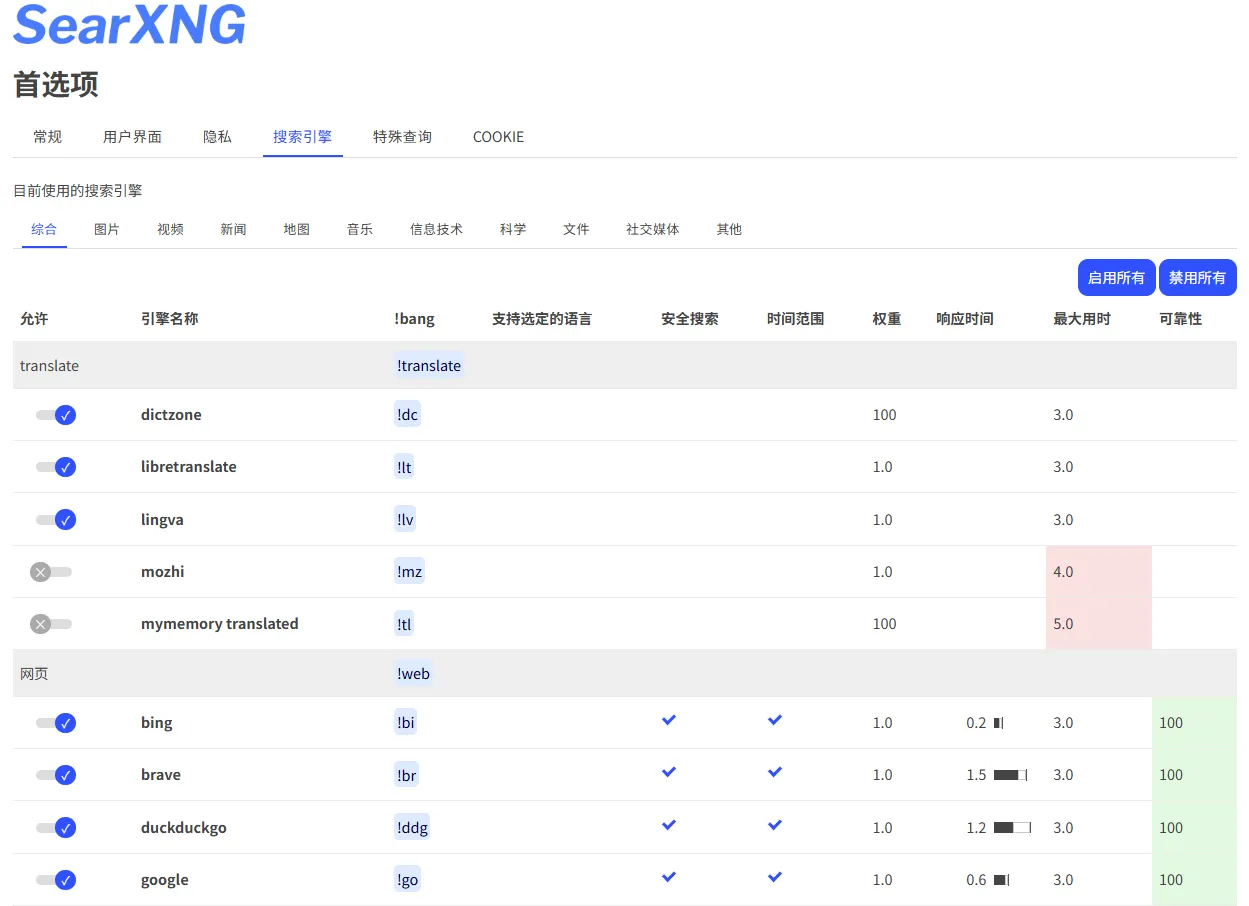
Task: Click the reliability value 100 for google
Action: [x=1171, y=880]
